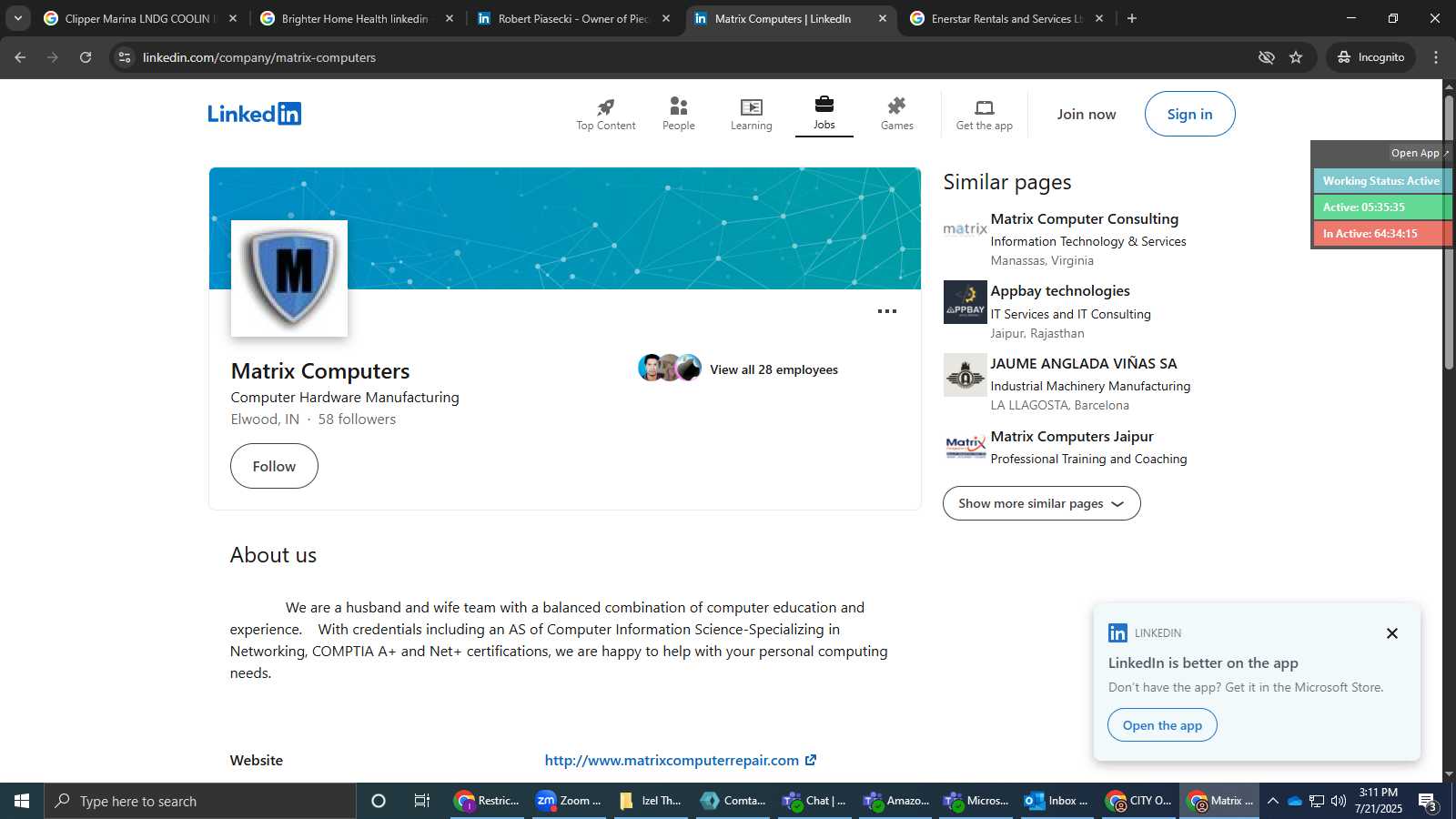The height and width of the screenshot is (819, 1456).
Task: Click the In Active 64:34:15 timer
Action: pyautogui.click(x=1380, y=234)
